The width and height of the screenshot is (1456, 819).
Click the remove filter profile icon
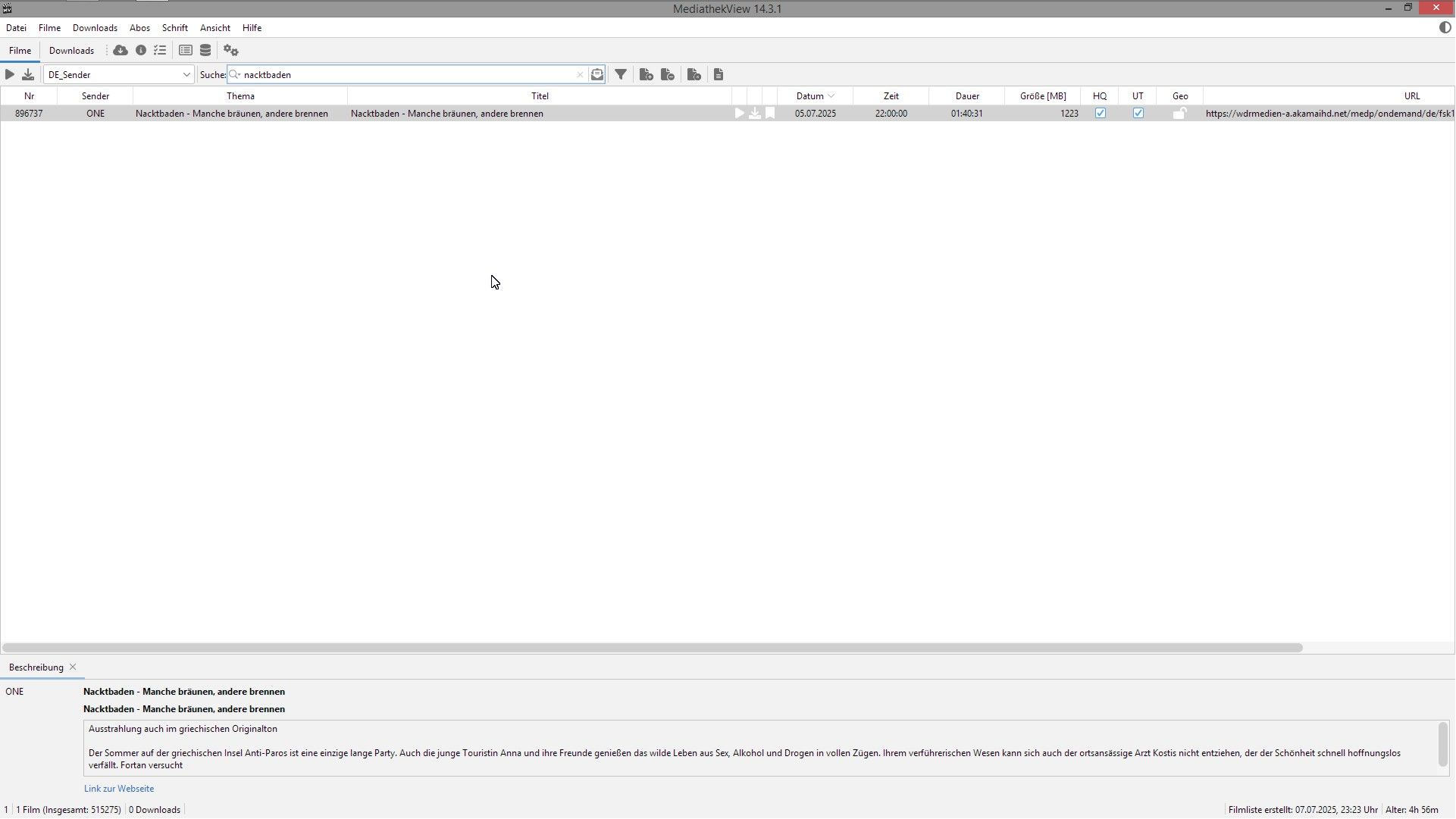(x=668, y=74)
